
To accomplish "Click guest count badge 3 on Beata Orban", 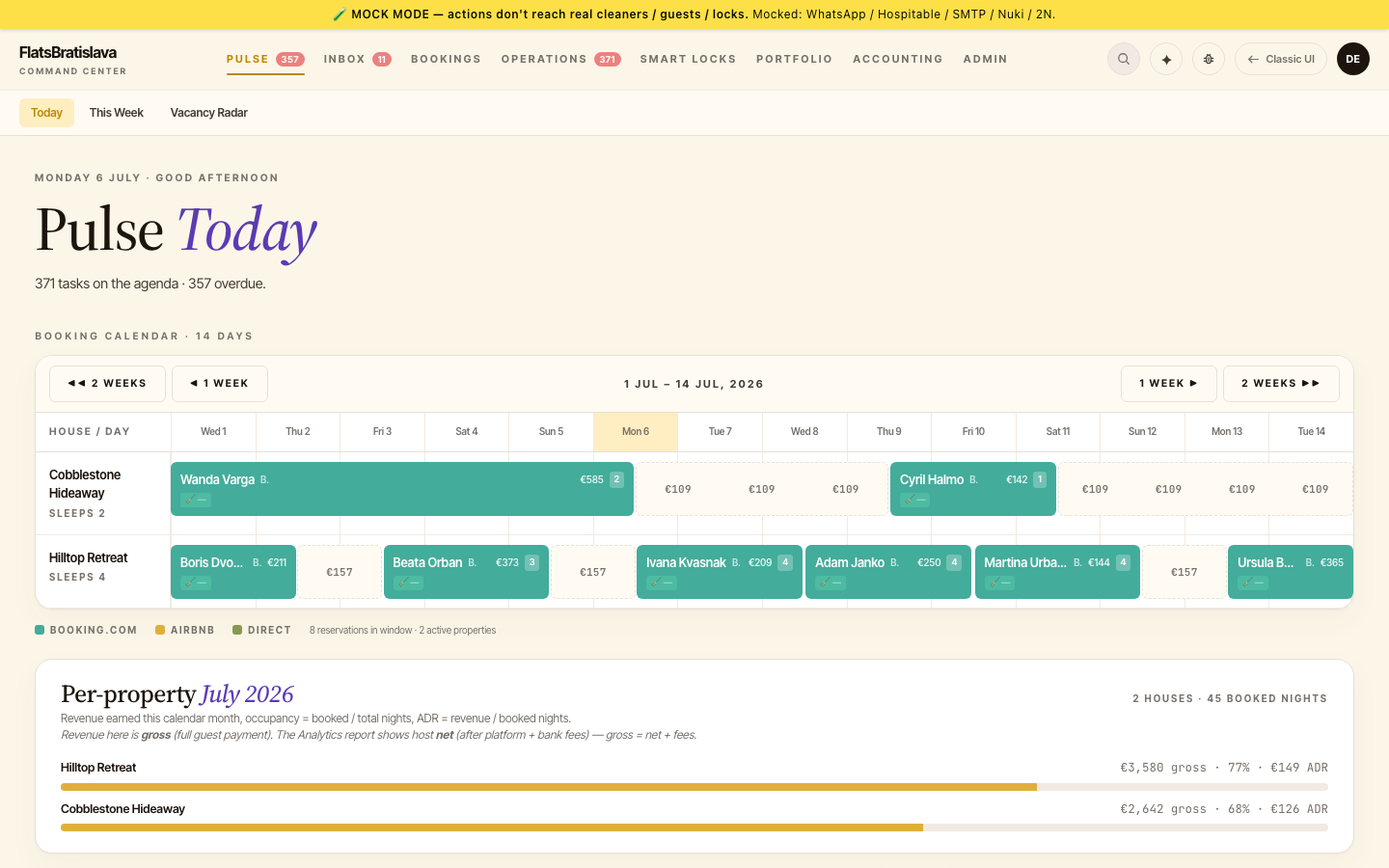I will (531, 562).
